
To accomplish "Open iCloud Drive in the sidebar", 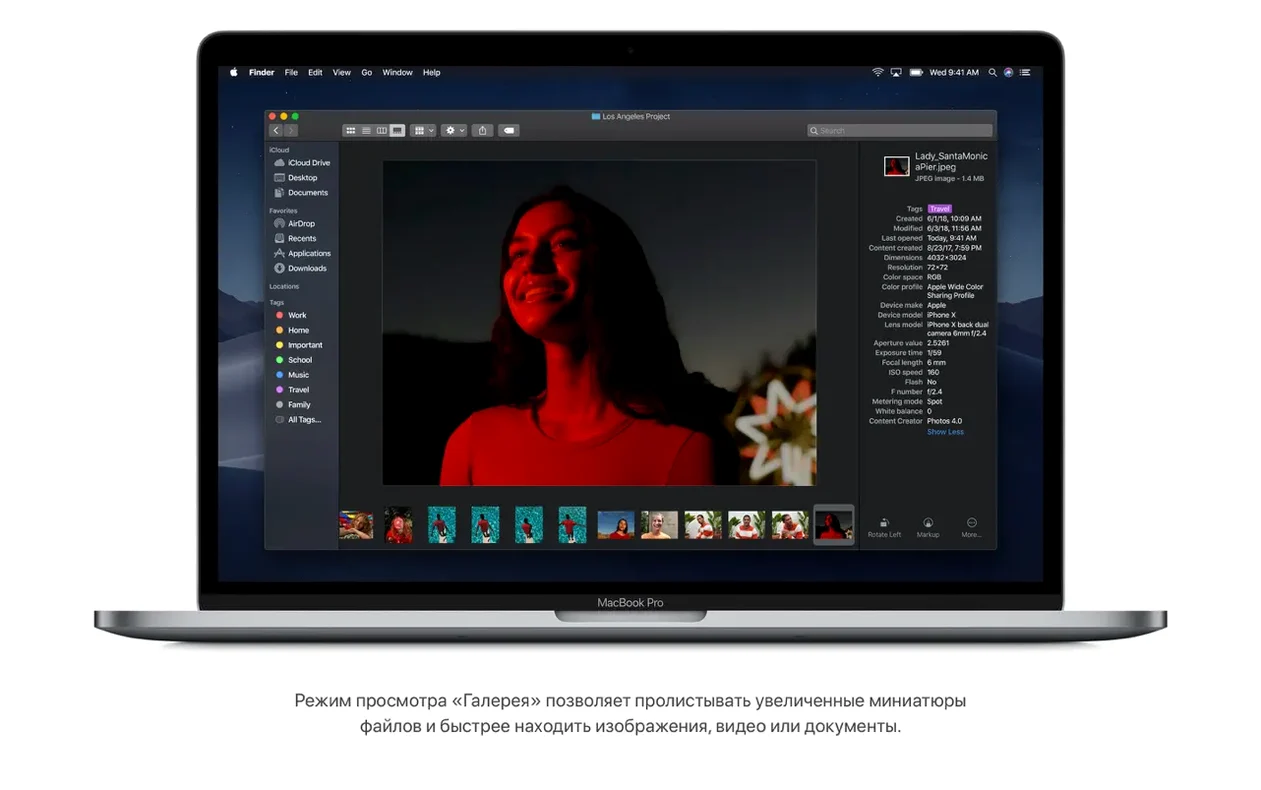I will (303, 162).
